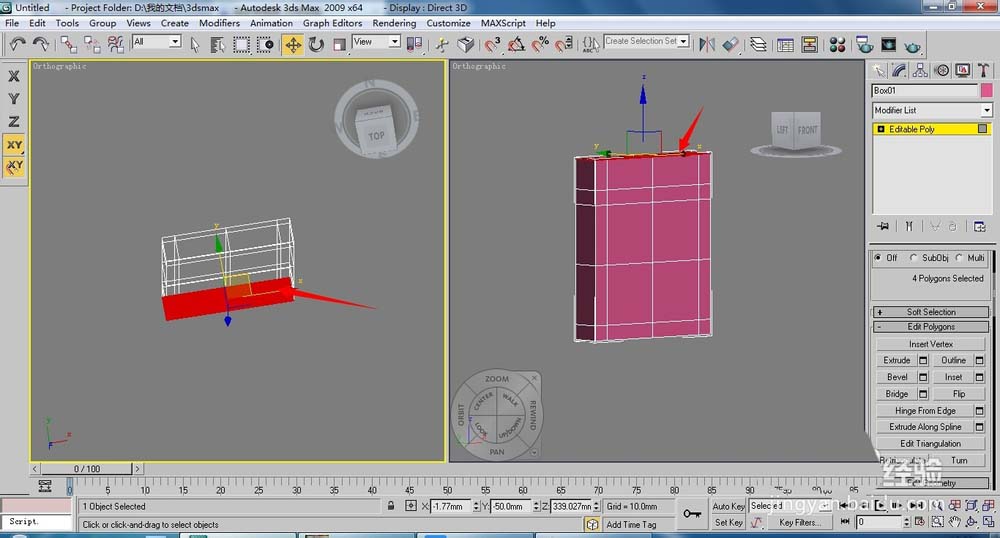Select the Off preview selection radio
The height and width of the screenshot is (538, 1000).
point(878,258)
